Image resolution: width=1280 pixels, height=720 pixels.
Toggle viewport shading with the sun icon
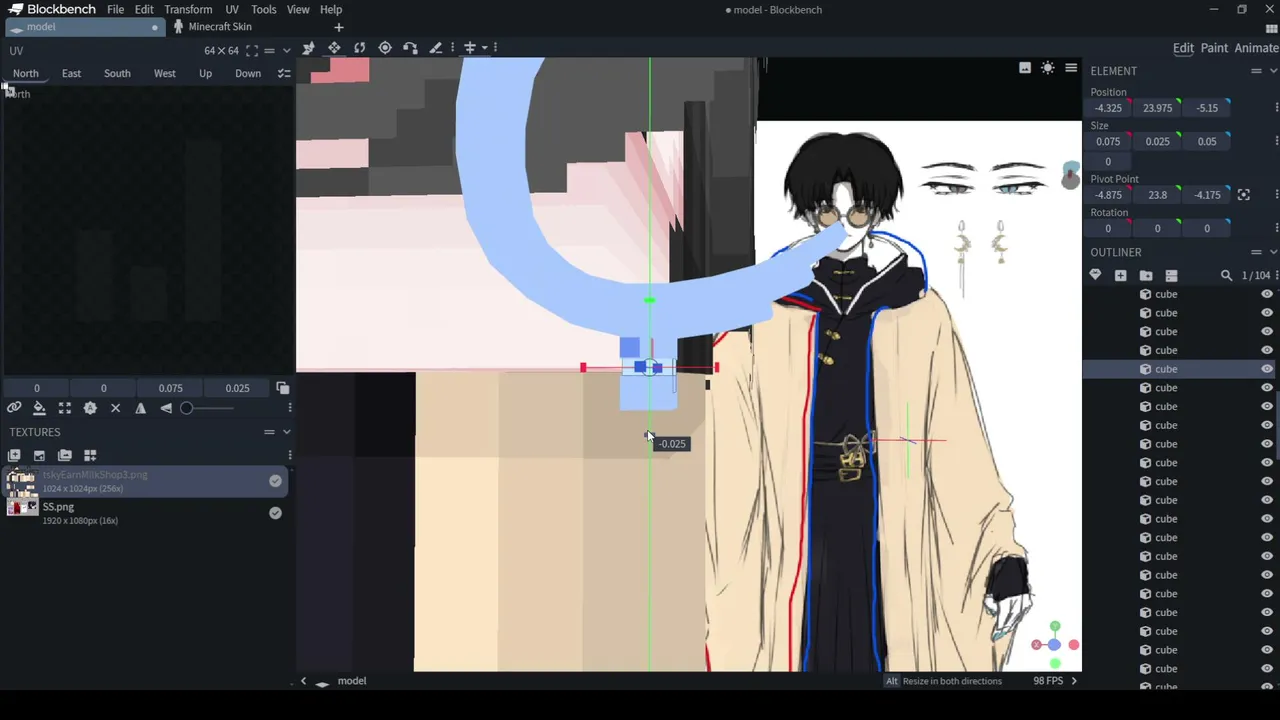(1047, 68)
